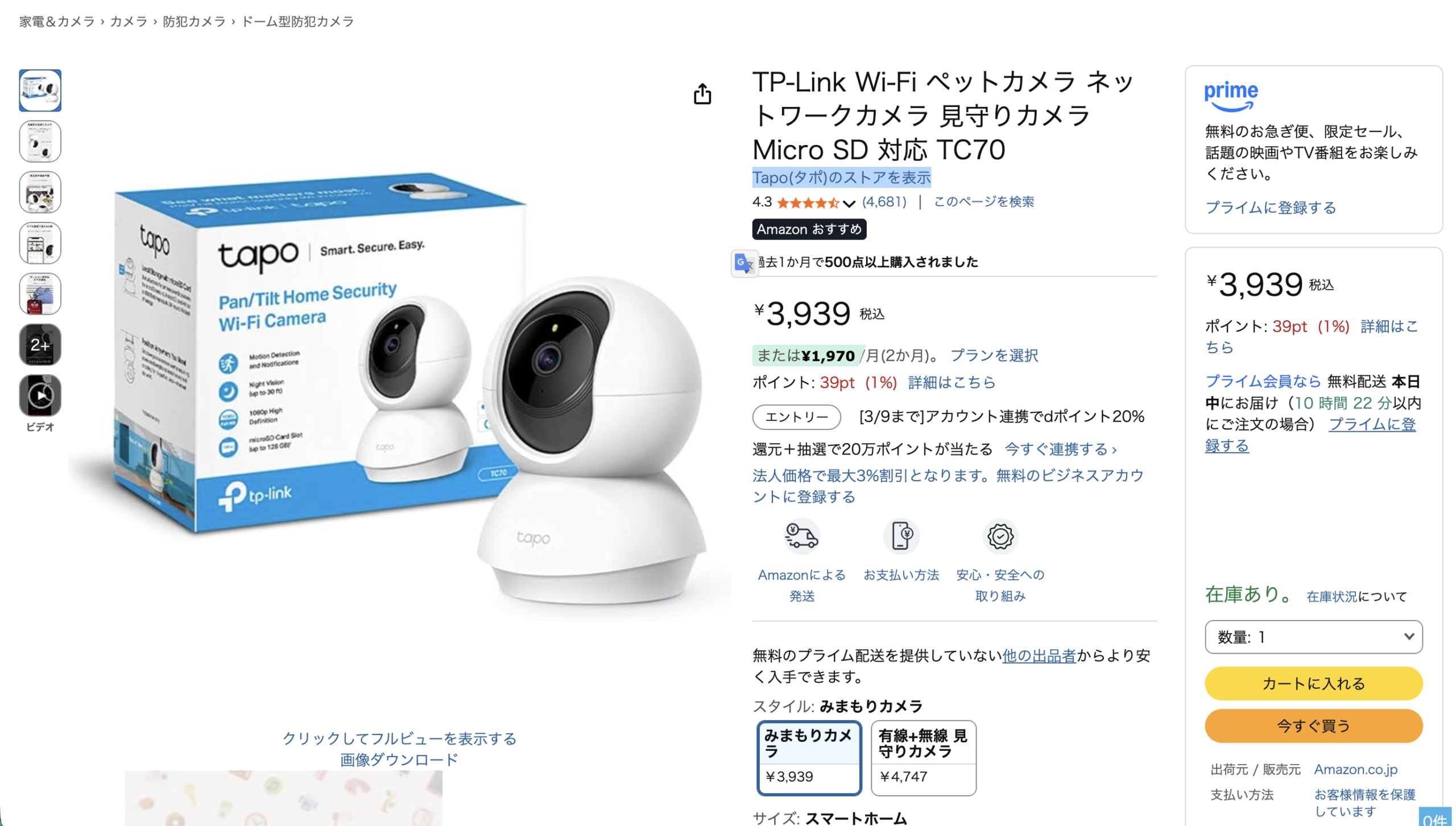Expand the rating breakdown chevron
The image size is (1456, 826).
coord(849,204)
